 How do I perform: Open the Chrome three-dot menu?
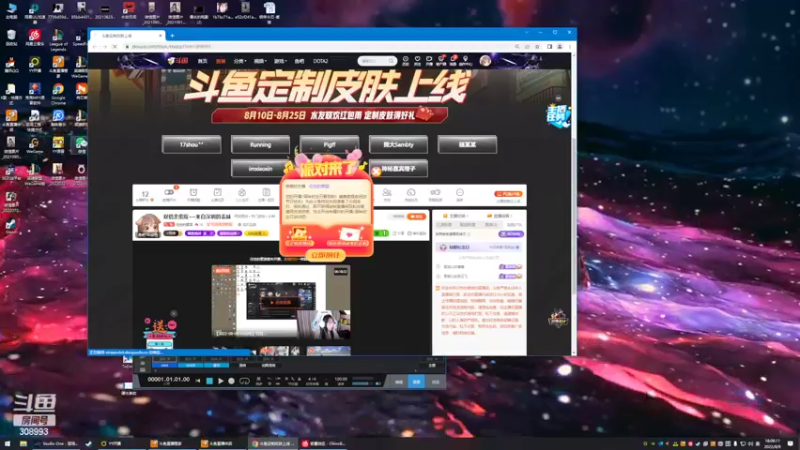coord(570,46)
